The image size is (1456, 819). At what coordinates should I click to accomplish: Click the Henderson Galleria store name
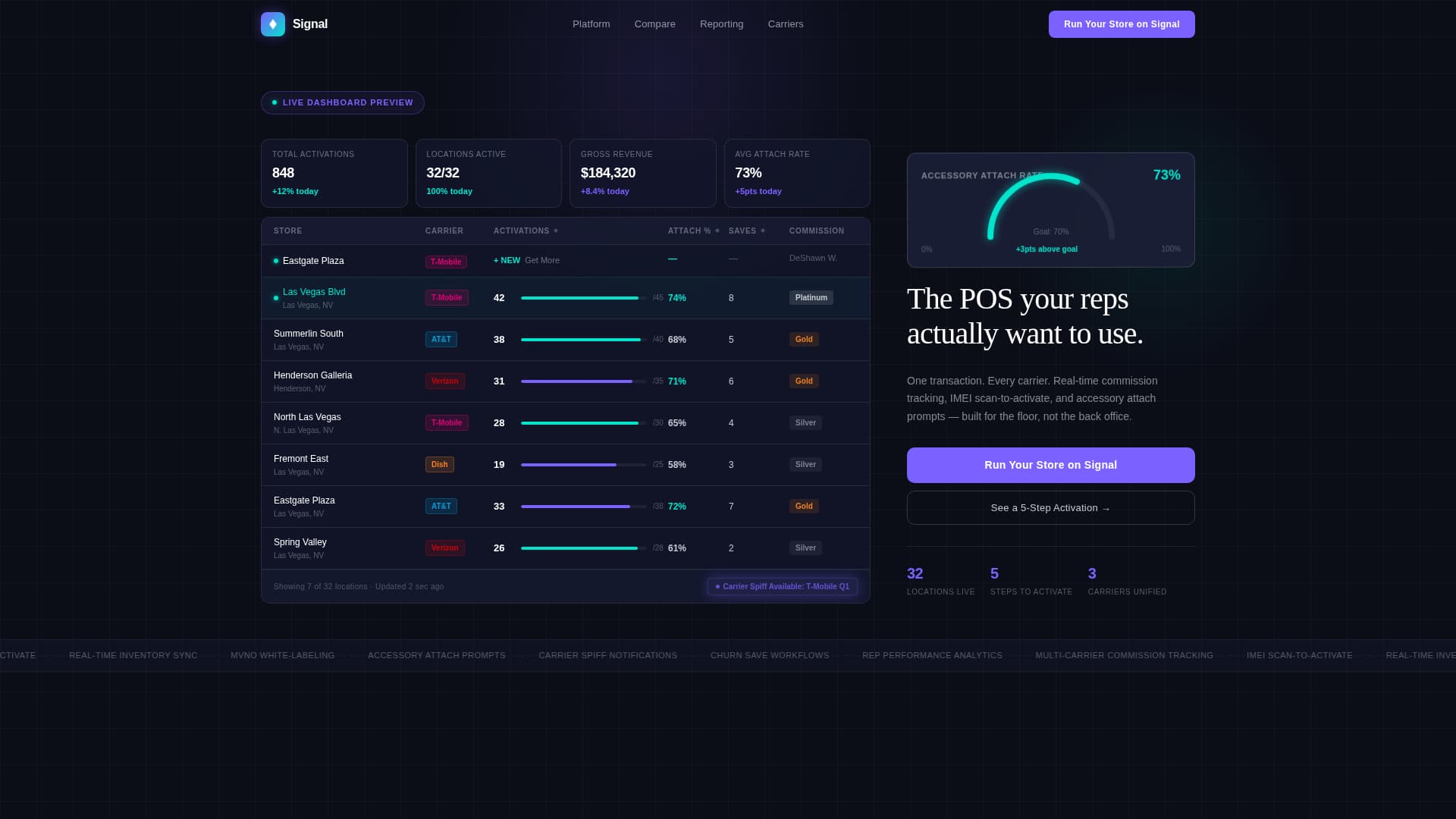tap(312, 375)
